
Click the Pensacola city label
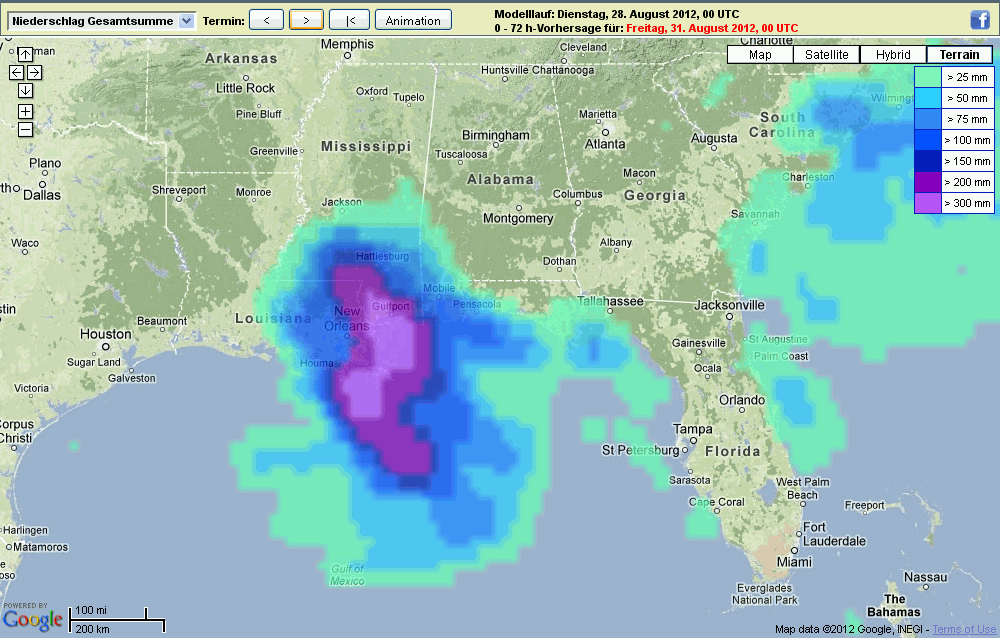click(477, 304)
